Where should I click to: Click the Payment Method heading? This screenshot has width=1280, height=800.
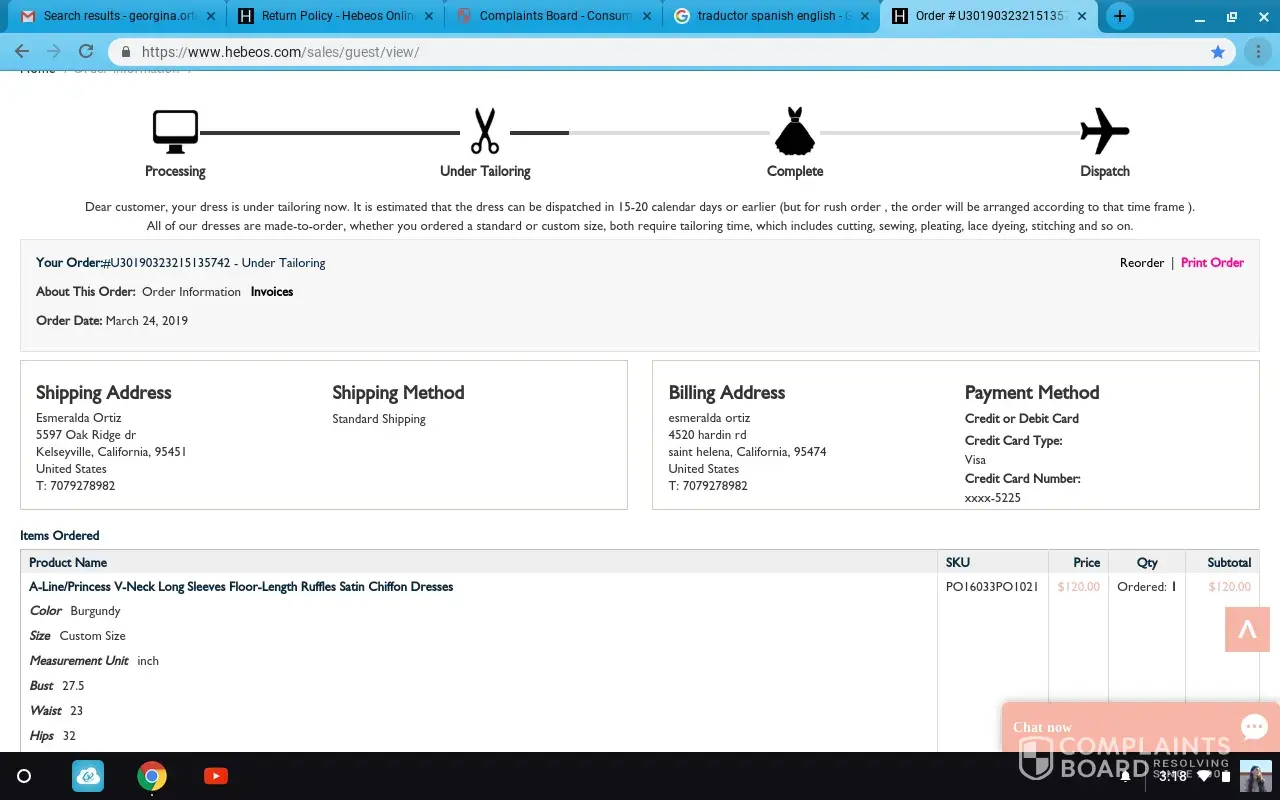click(1032, 393)
